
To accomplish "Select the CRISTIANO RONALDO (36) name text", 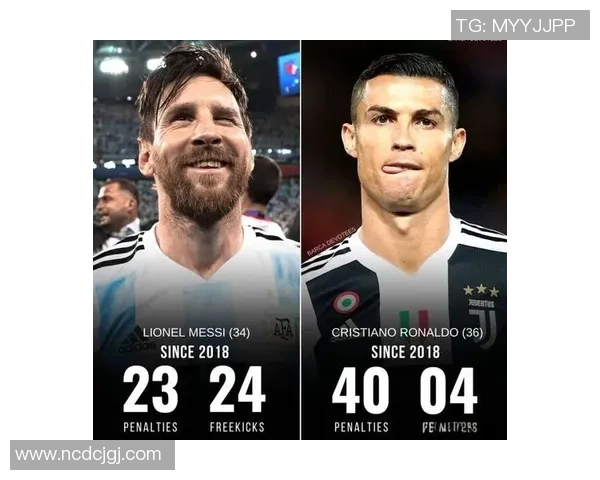I will click(x=407, y=332).
